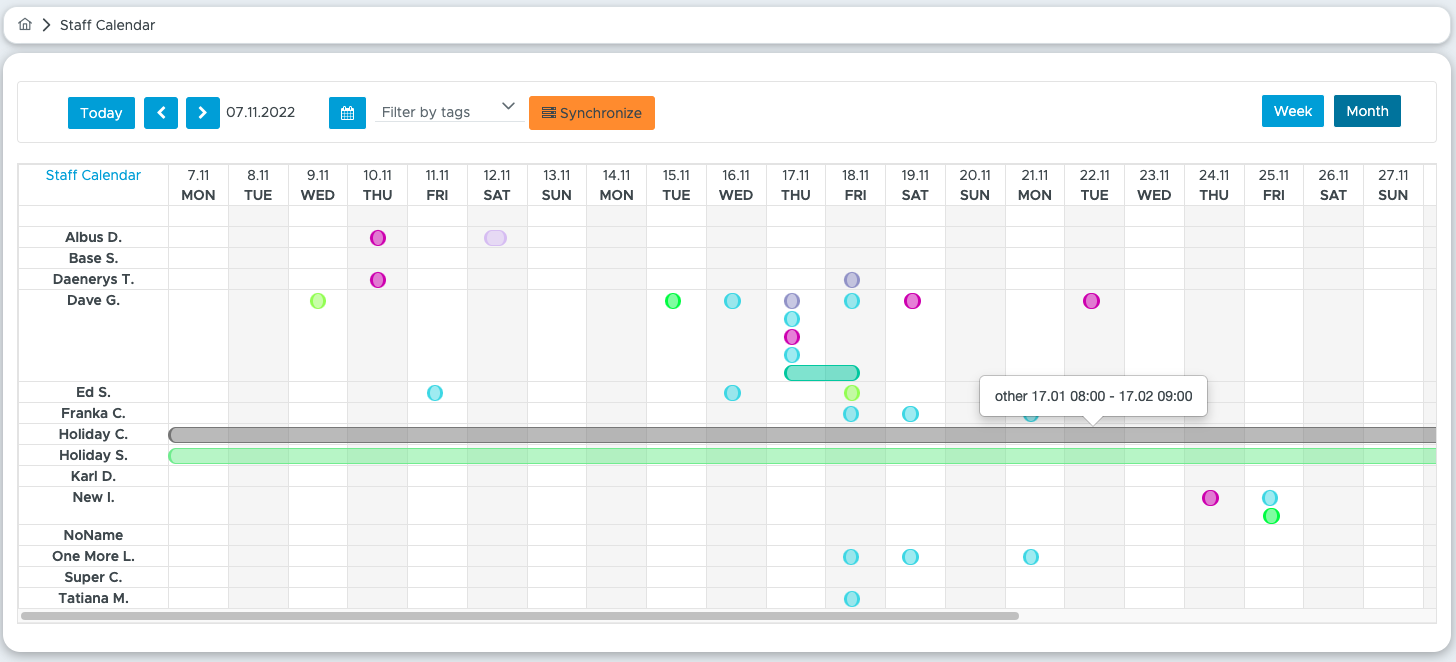1456x662 pixels.
Task: Click the home breadcrumb icon
Action: (x=25, y=25)
